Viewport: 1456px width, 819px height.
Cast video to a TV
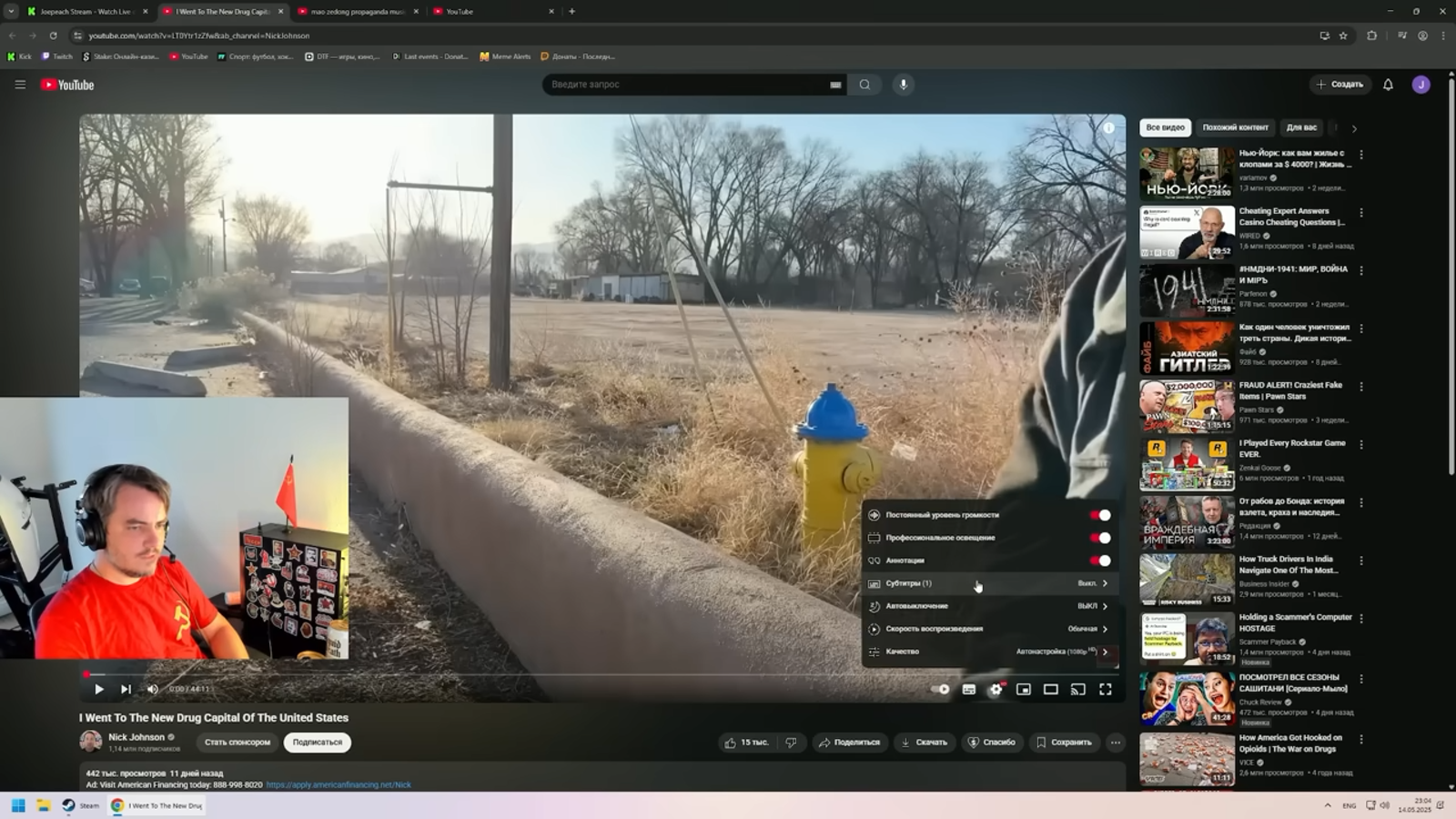point(1078,689)
